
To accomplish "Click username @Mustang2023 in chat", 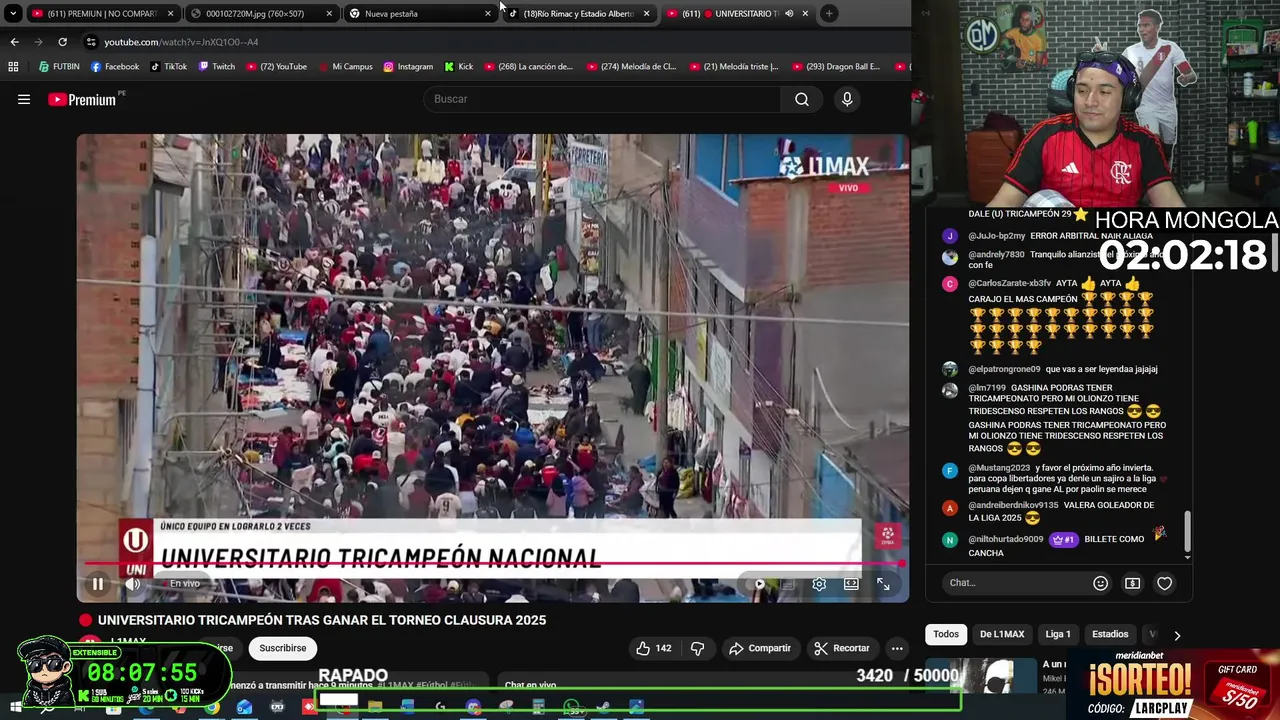I will (x=999, y=468).
